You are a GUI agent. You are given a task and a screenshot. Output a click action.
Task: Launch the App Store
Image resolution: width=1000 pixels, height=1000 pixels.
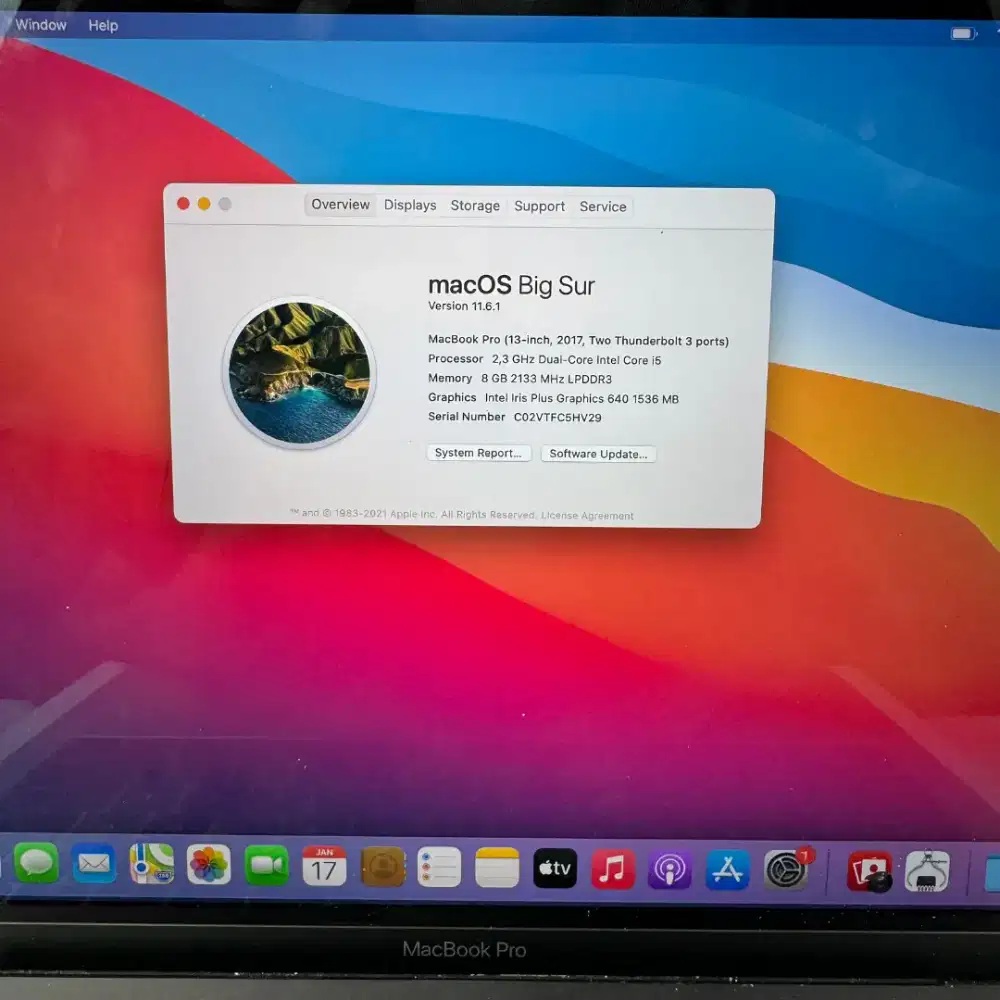point(726,866)
